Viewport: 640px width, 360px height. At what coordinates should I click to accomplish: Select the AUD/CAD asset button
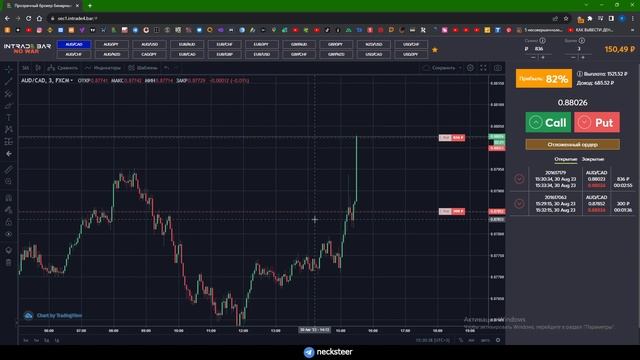point(74,44)
